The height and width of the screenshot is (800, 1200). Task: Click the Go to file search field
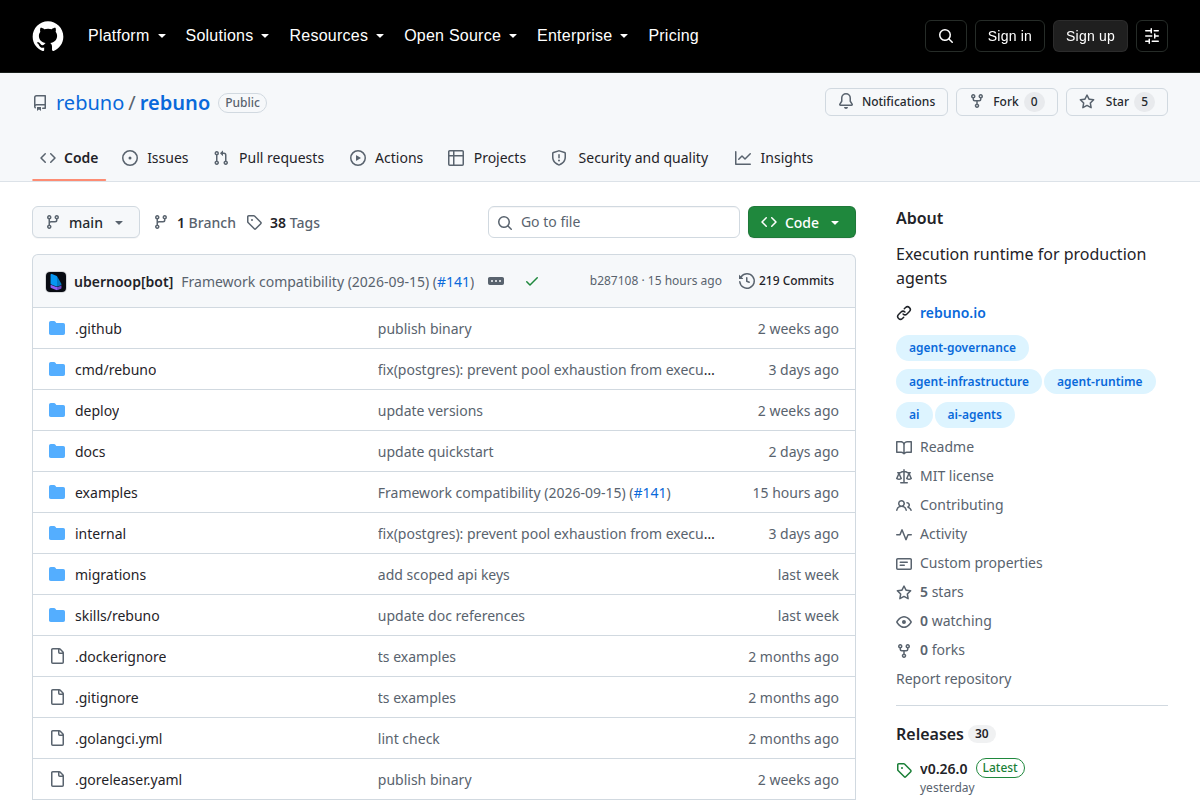pos(614,222)
